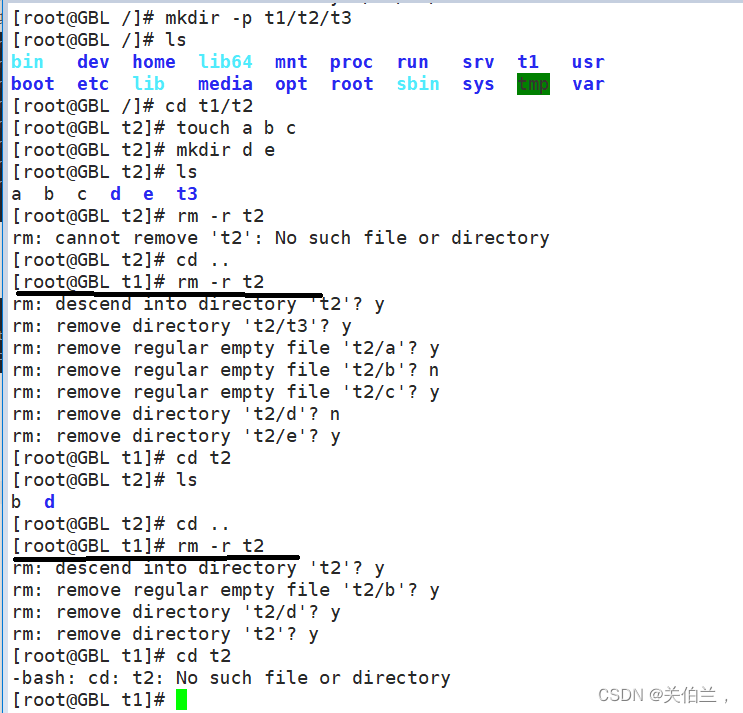Click the 'media' directory entry
The image size is (743, 713).
coord(226,84)
